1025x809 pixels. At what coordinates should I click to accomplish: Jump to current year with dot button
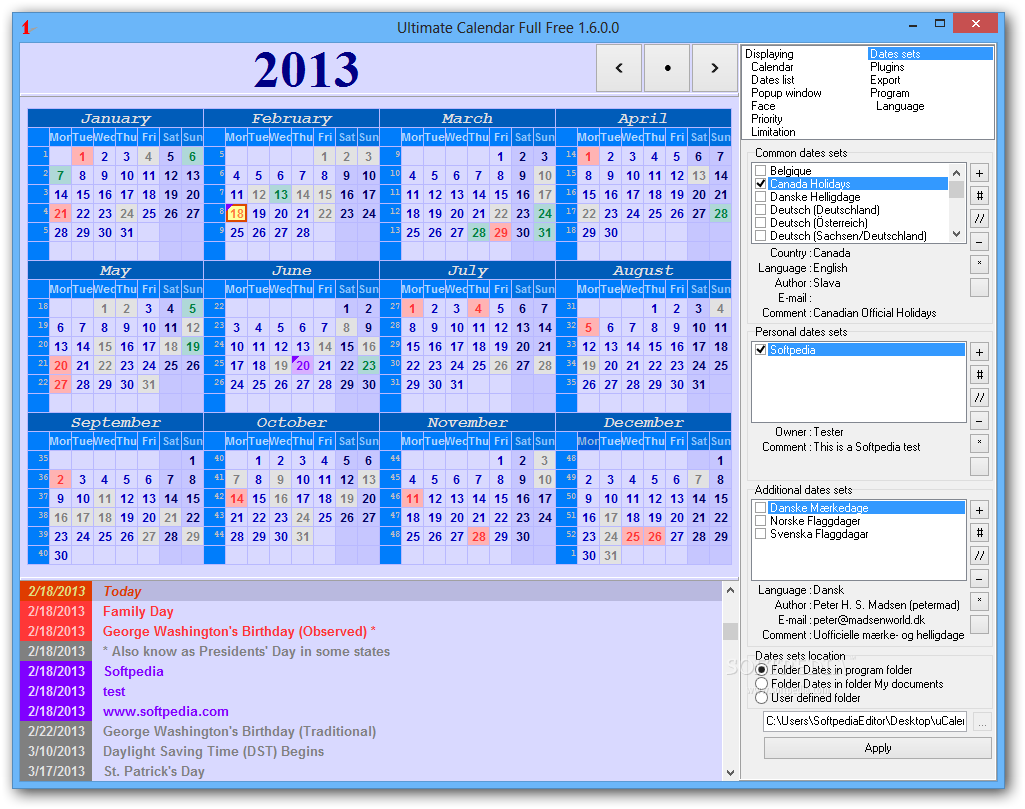(667, 68)
